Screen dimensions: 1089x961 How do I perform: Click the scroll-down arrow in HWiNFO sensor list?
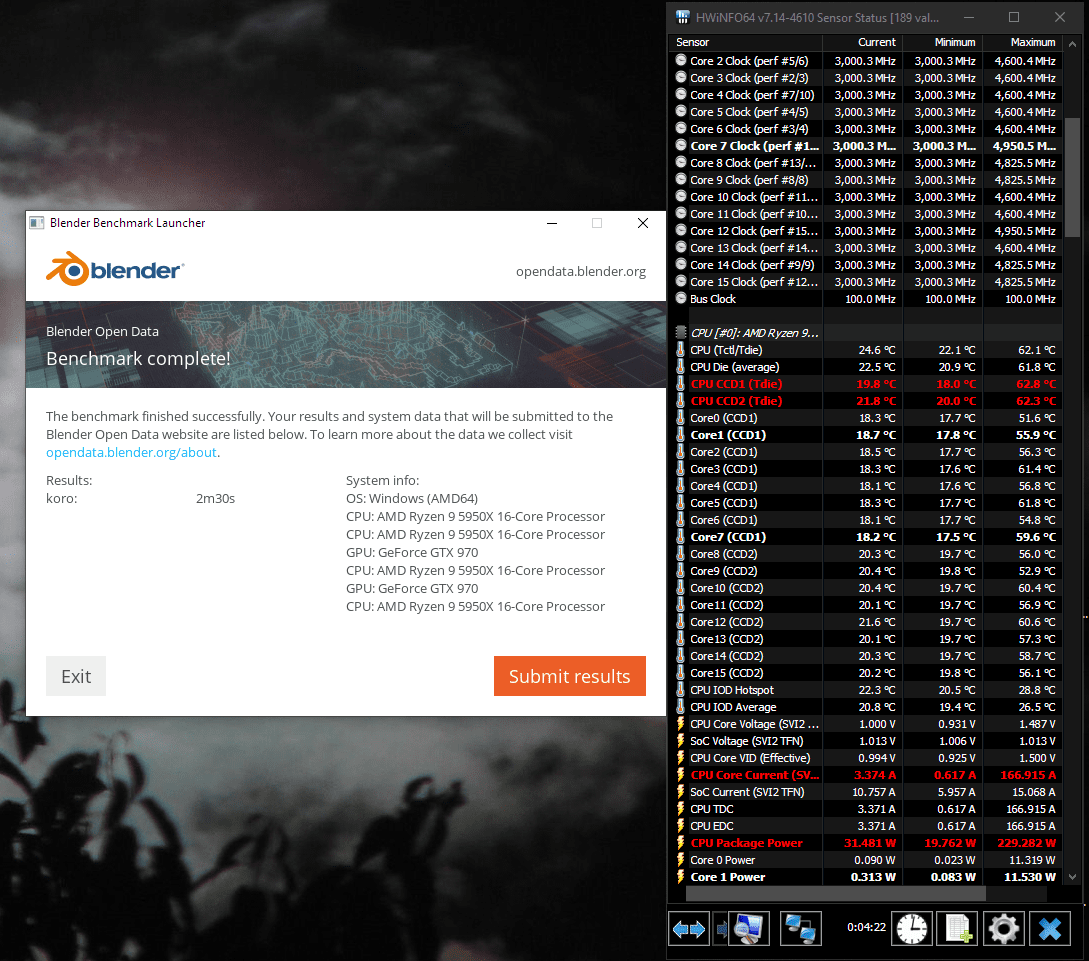[1072, 877]
